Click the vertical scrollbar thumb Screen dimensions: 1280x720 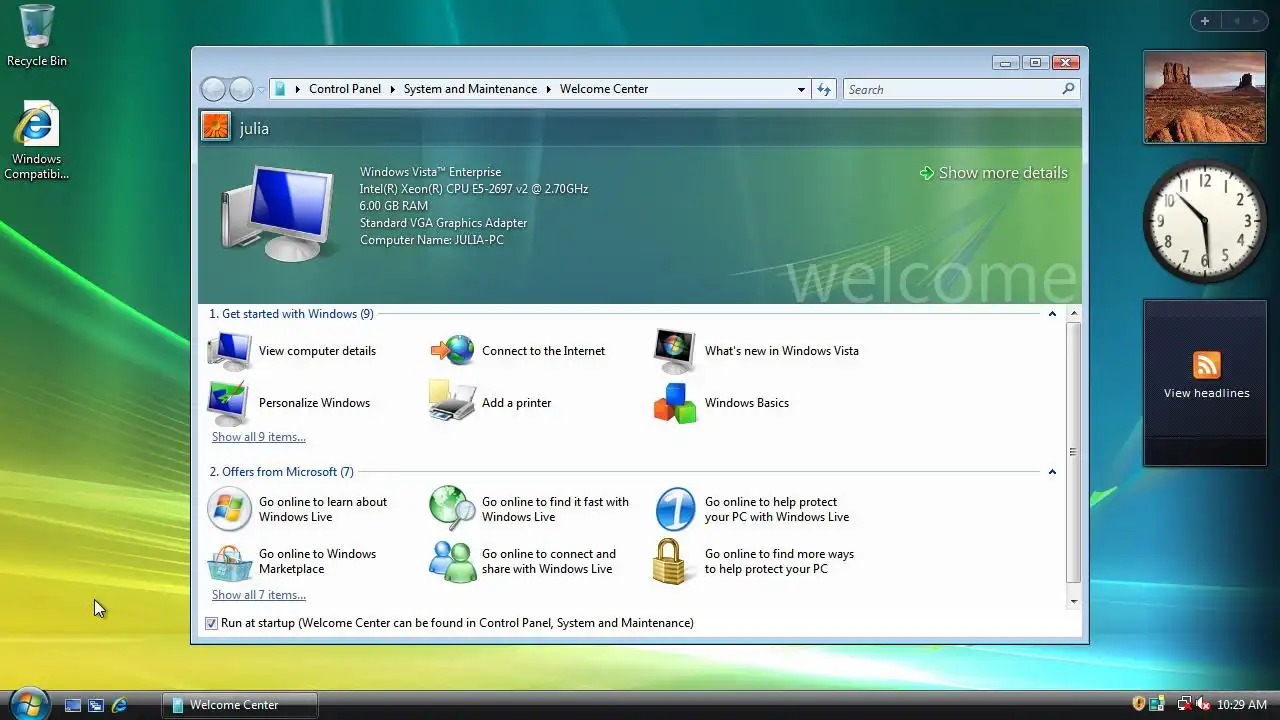tap(1074, 452)
